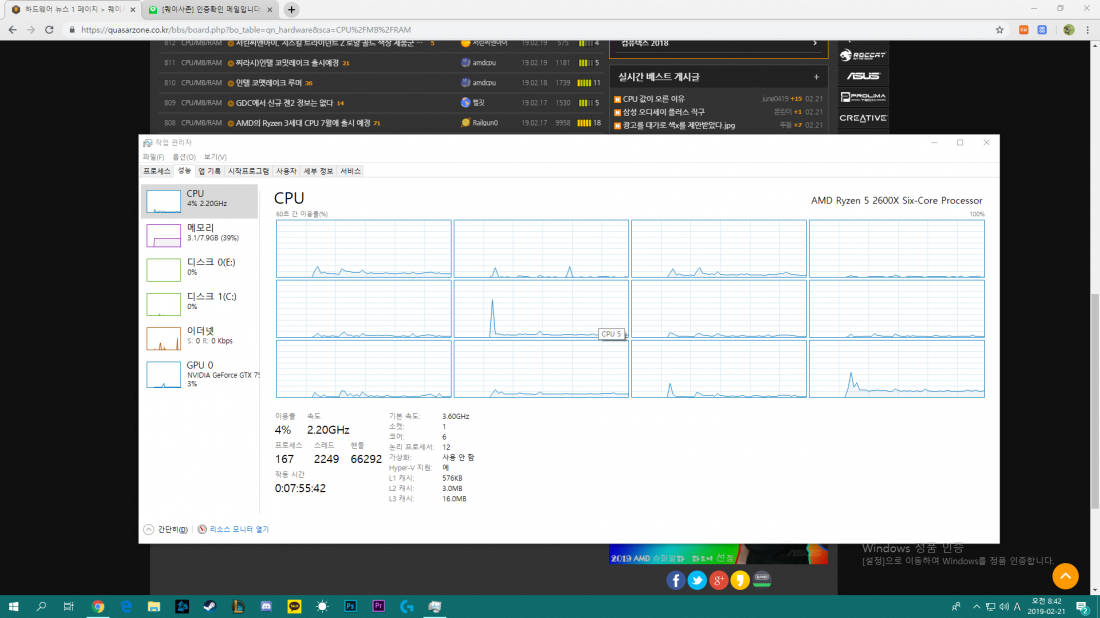This screenshot has width=1100, height=618.
Task: Switch to the 세부 정보 tab
Action: tap(318, 171)
